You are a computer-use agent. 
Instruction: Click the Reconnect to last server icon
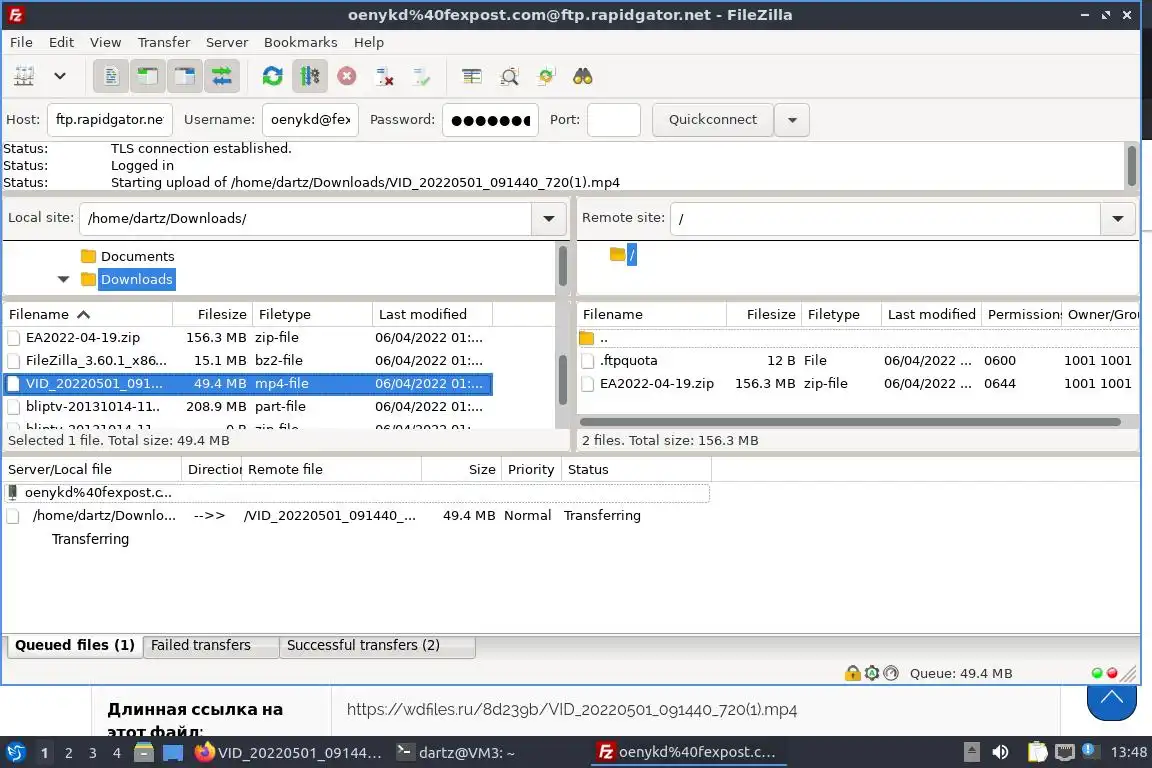pyautogui.click(x=421, y=76)
